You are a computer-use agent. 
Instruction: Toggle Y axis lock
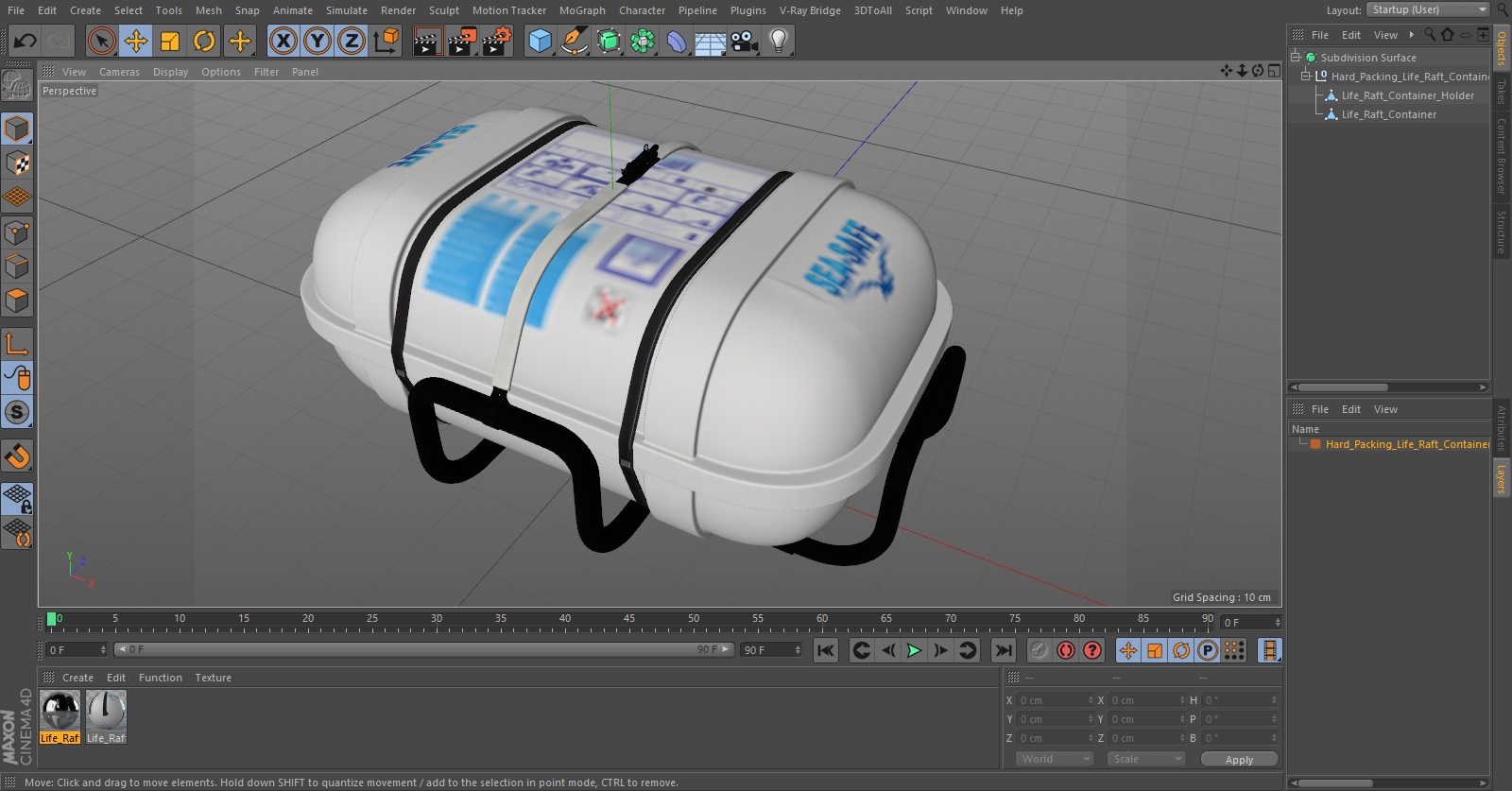point(318,41)
